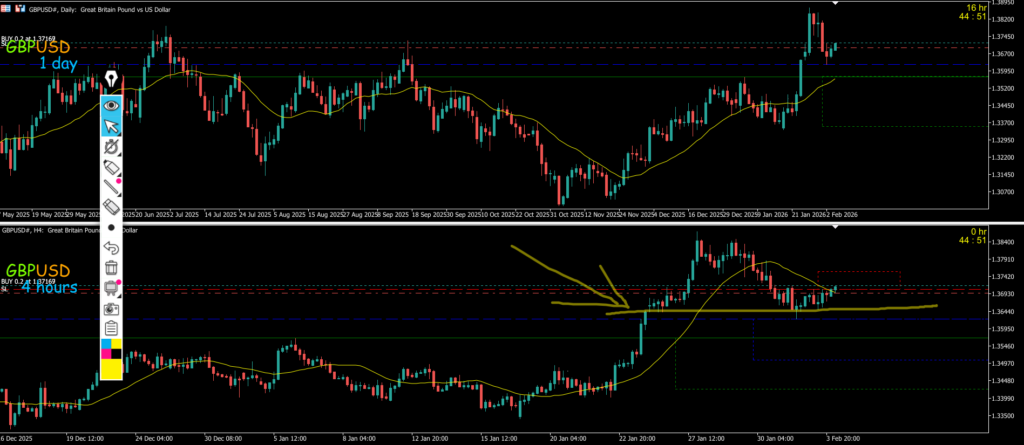Click the trash can to delete annotations
1024x445 pixels.
point(112,267)
